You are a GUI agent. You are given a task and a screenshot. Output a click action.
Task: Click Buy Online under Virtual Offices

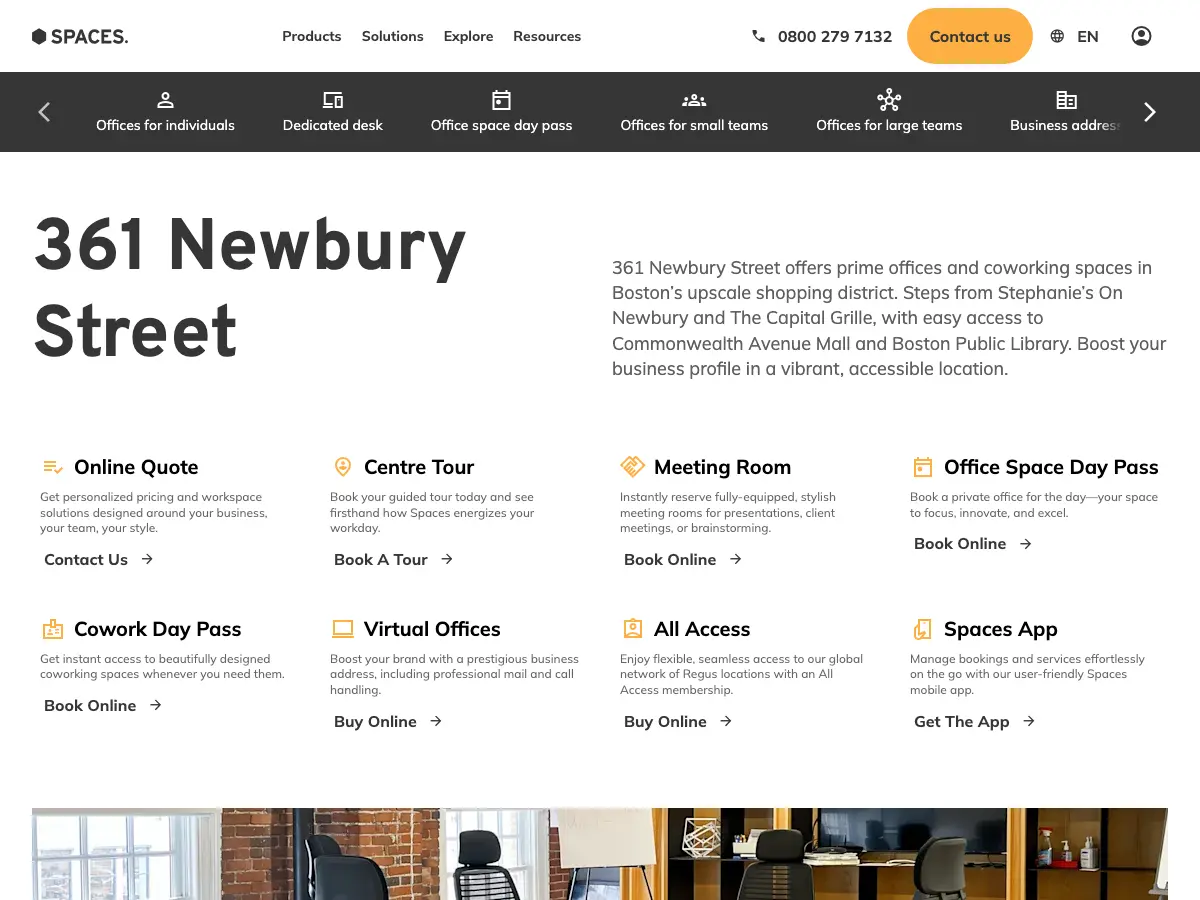[x=388, y=722]
